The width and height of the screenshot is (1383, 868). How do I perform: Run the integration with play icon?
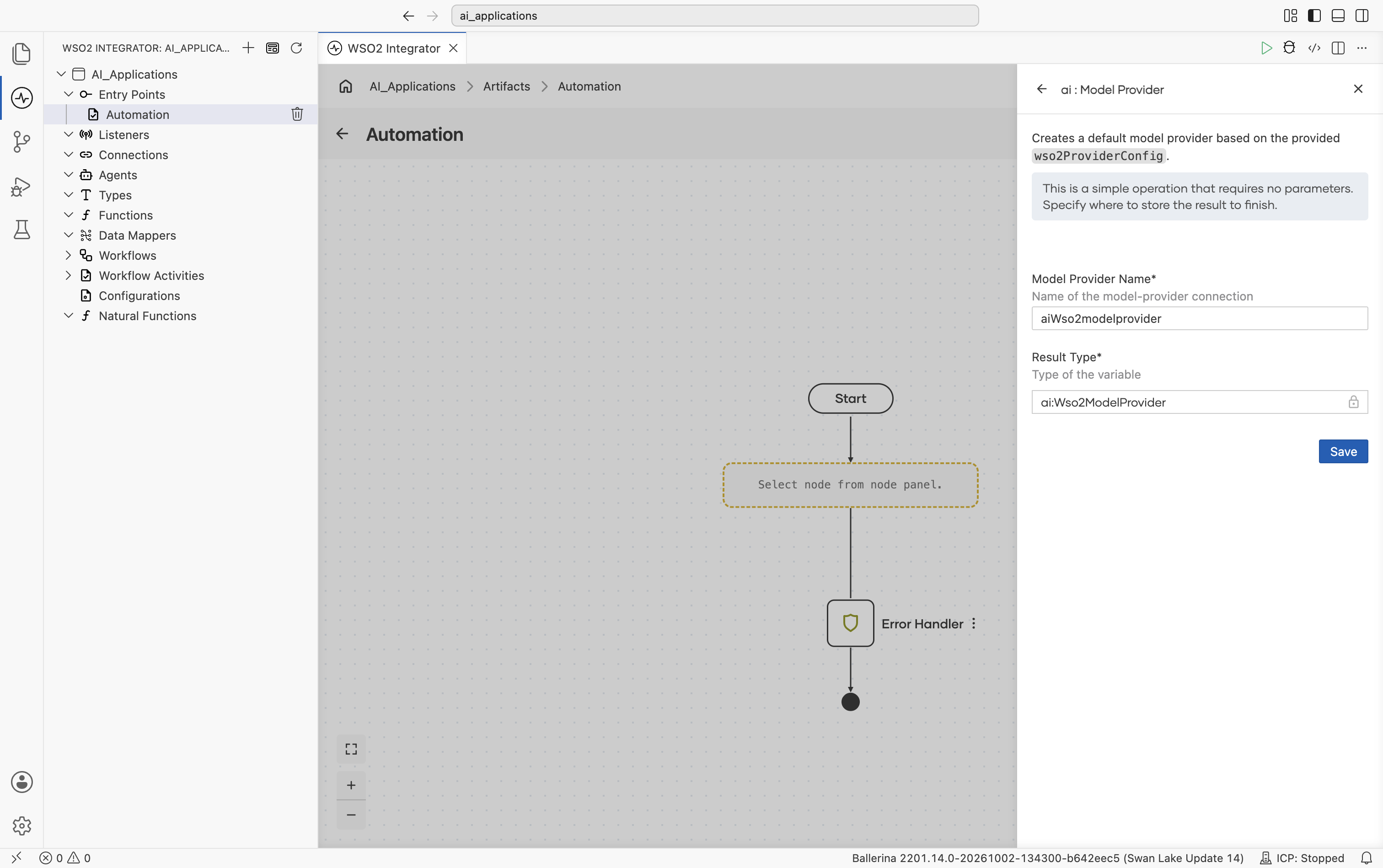point(1266,48)
